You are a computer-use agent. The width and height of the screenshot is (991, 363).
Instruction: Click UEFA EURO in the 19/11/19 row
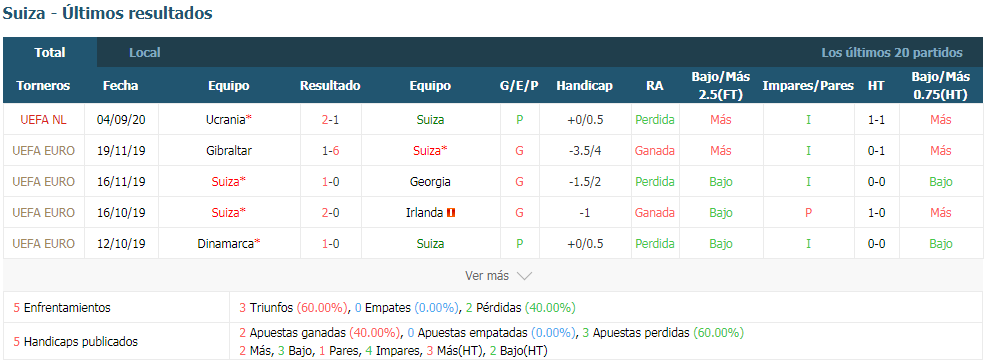43,151
